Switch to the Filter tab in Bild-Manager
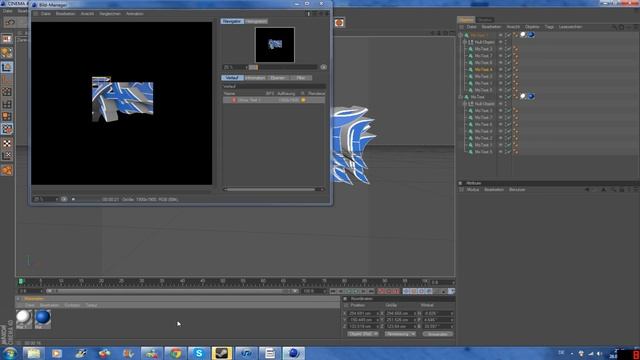This screenshot has height=360, width=640. (301, 78)
